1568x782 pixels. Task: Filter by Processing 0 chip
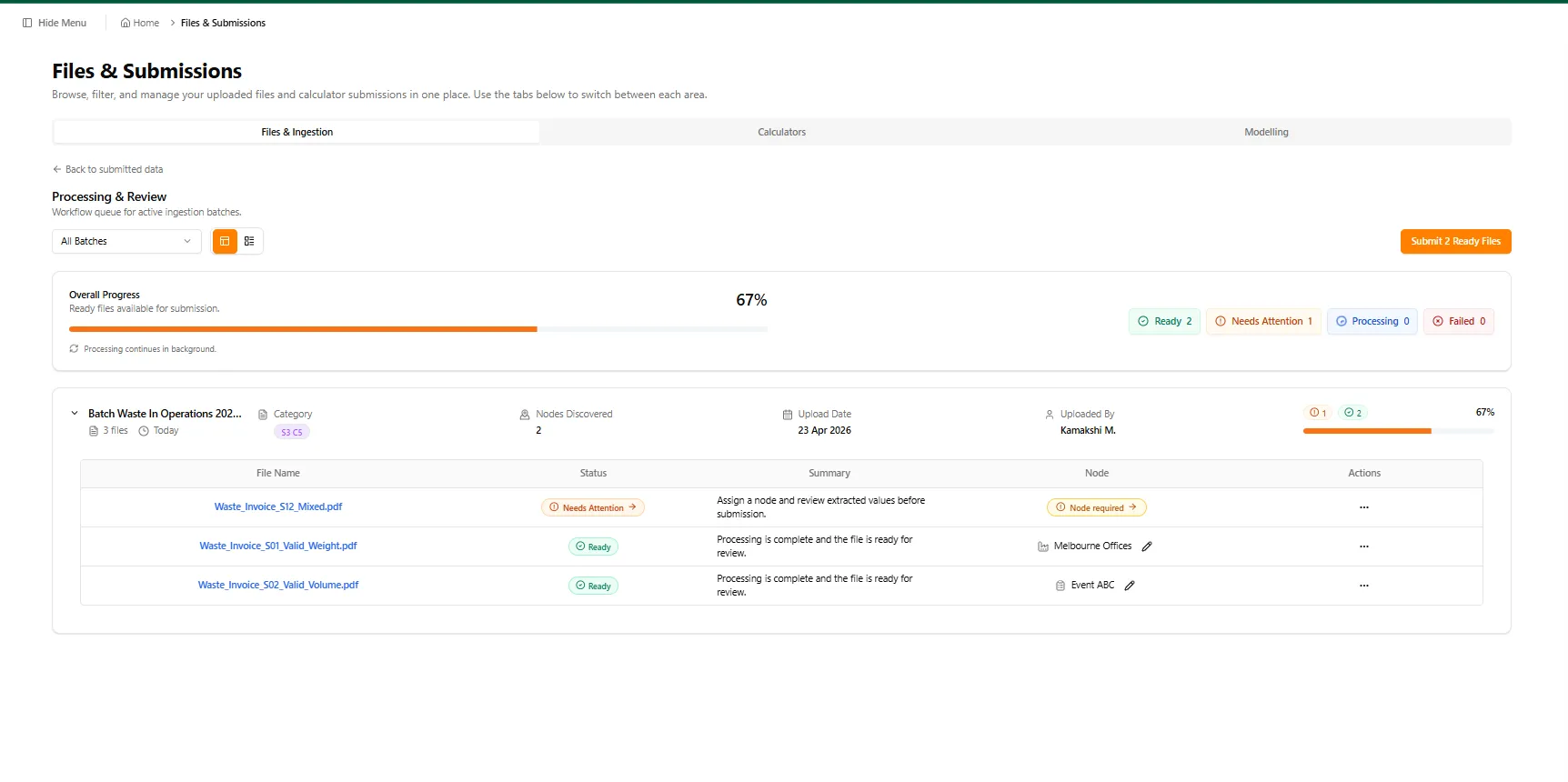tap(1372, 321)
